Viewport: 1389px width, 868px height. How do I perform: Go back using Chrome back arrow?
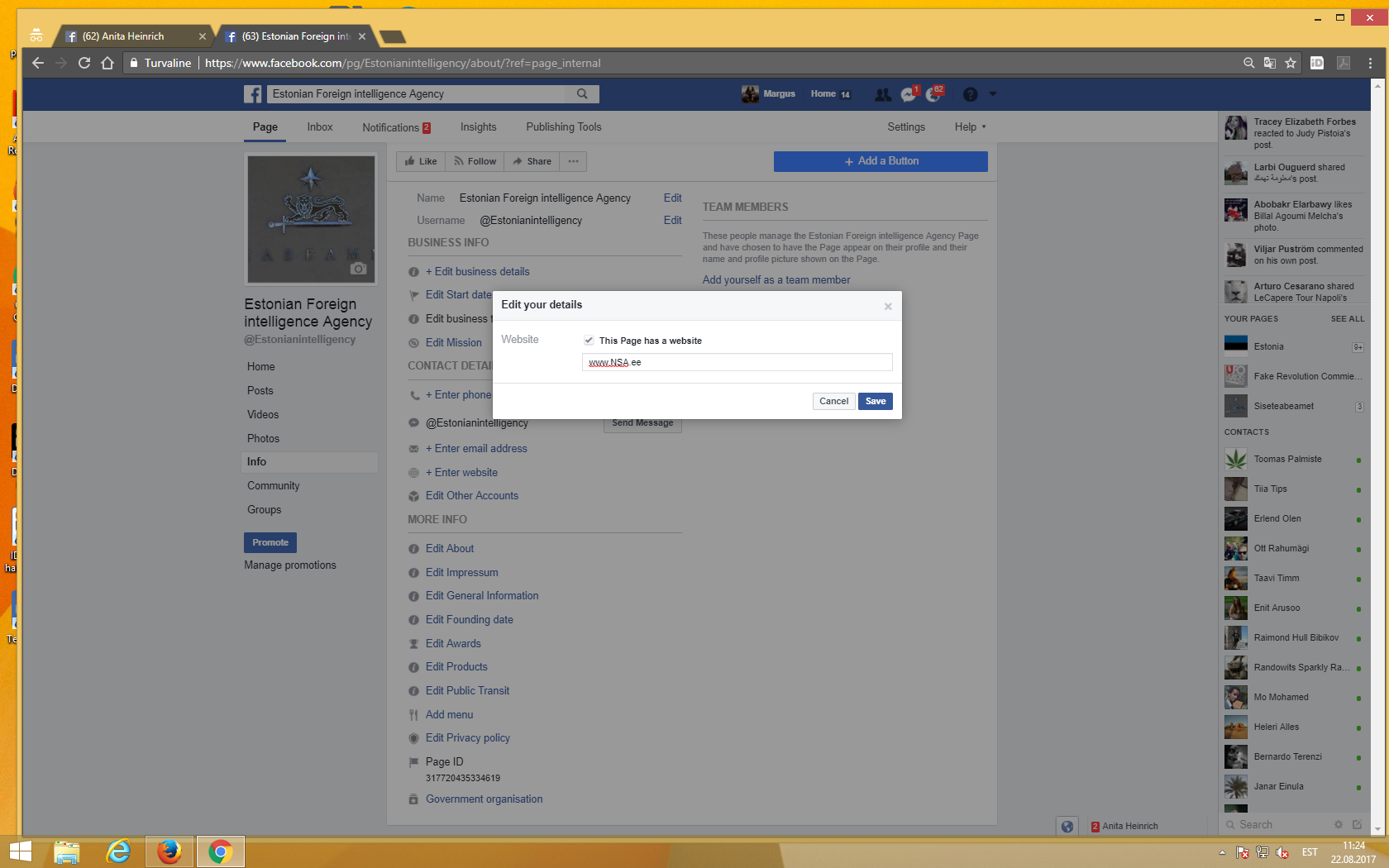point(37,63)
